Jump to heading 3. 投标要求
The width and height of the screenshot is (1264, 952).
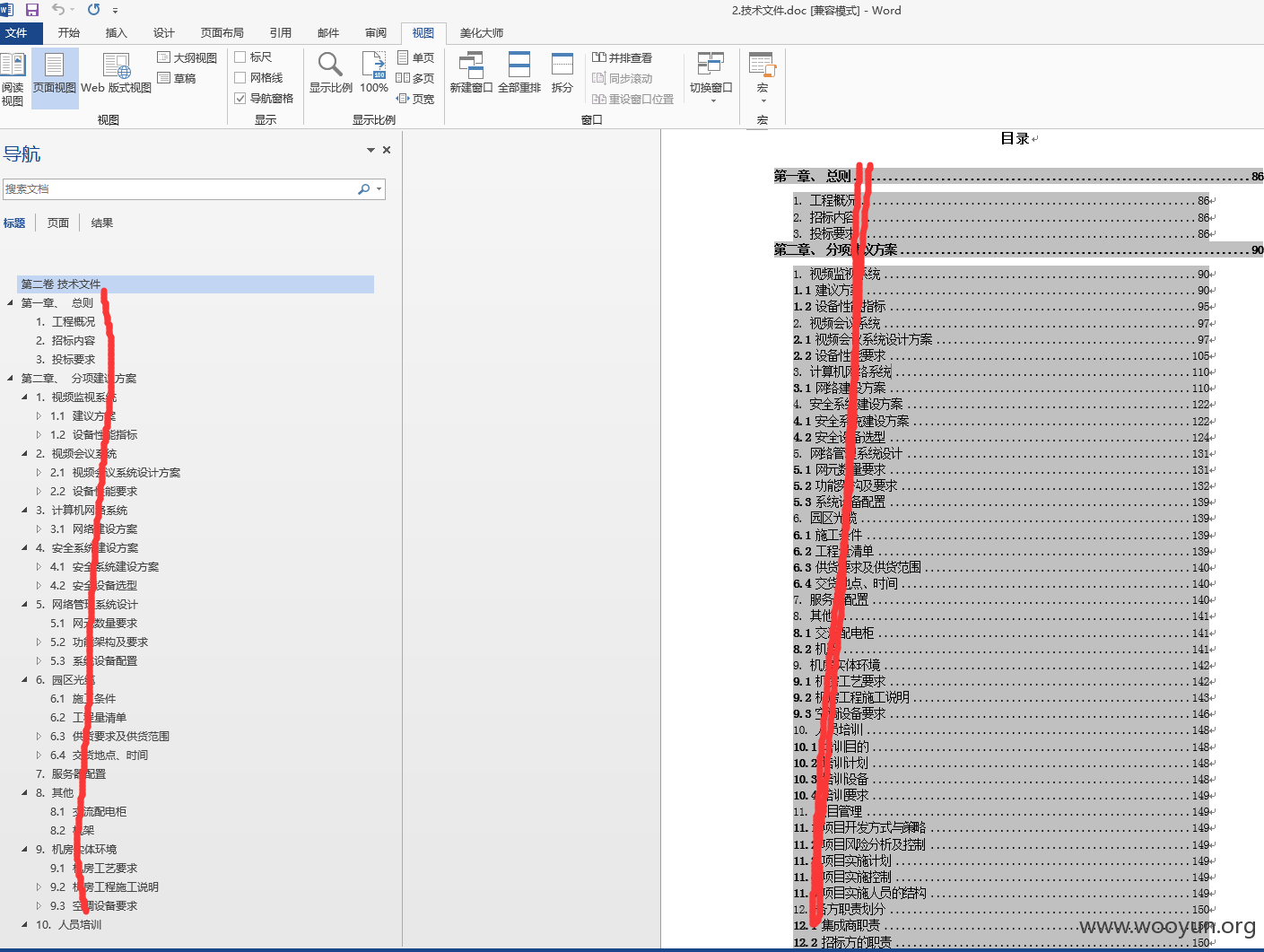click(65, 360)
